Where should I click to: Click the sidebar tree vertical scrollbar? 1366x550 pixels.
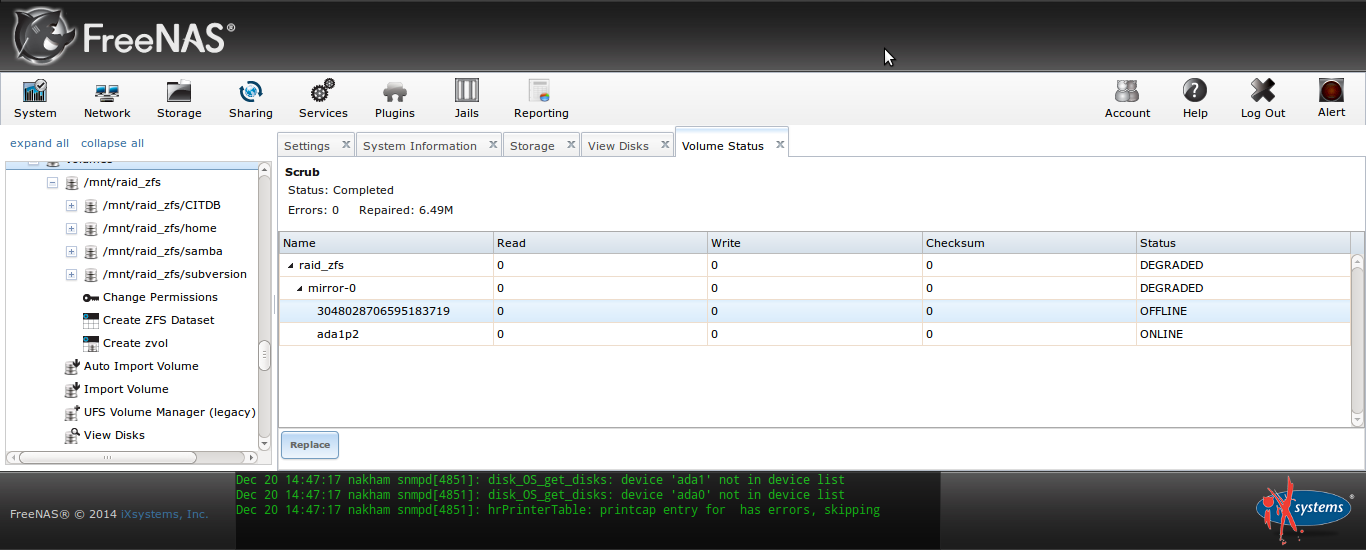(x=264, y=308)
